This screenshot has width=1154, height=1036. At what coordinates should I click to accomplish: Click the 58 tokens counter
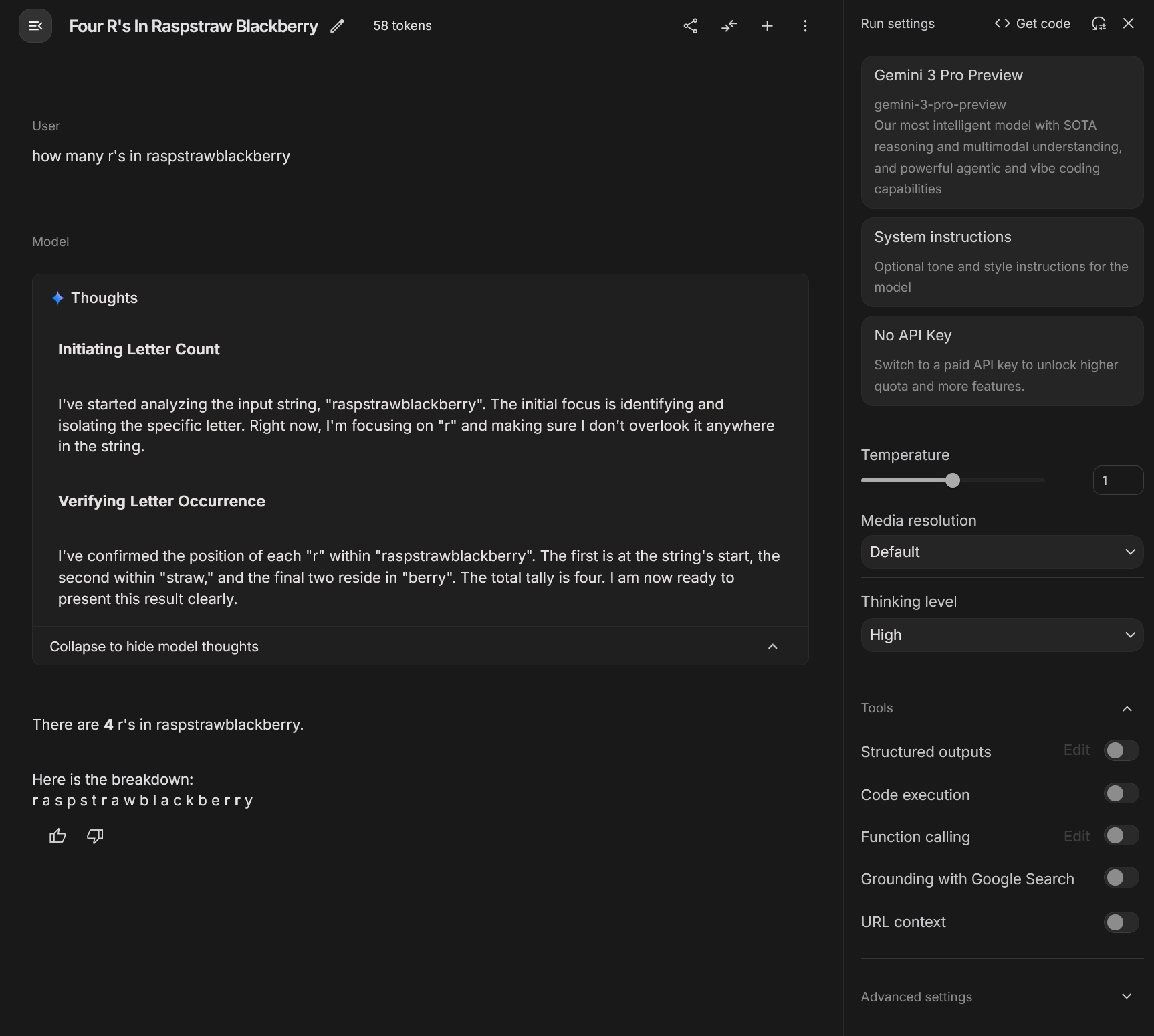pos(402,26)
